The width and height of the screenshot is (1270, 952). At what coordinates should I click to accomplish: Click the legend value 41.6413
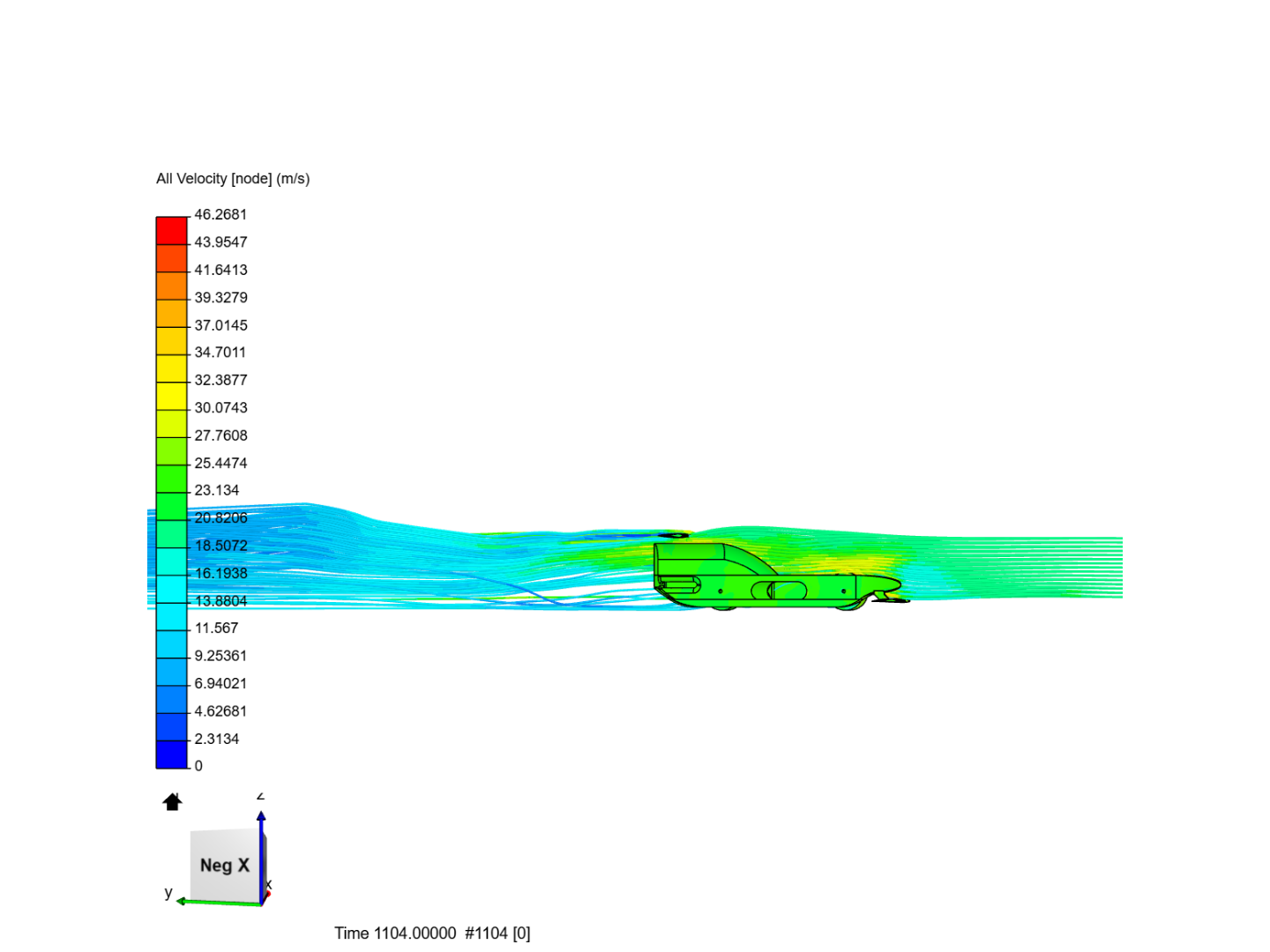tap(220, 270)
